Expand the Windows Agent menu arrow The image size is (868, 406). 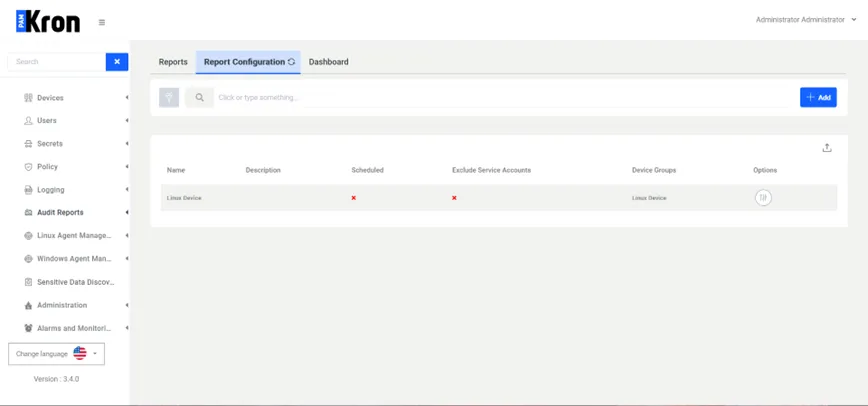pos(127,259)
